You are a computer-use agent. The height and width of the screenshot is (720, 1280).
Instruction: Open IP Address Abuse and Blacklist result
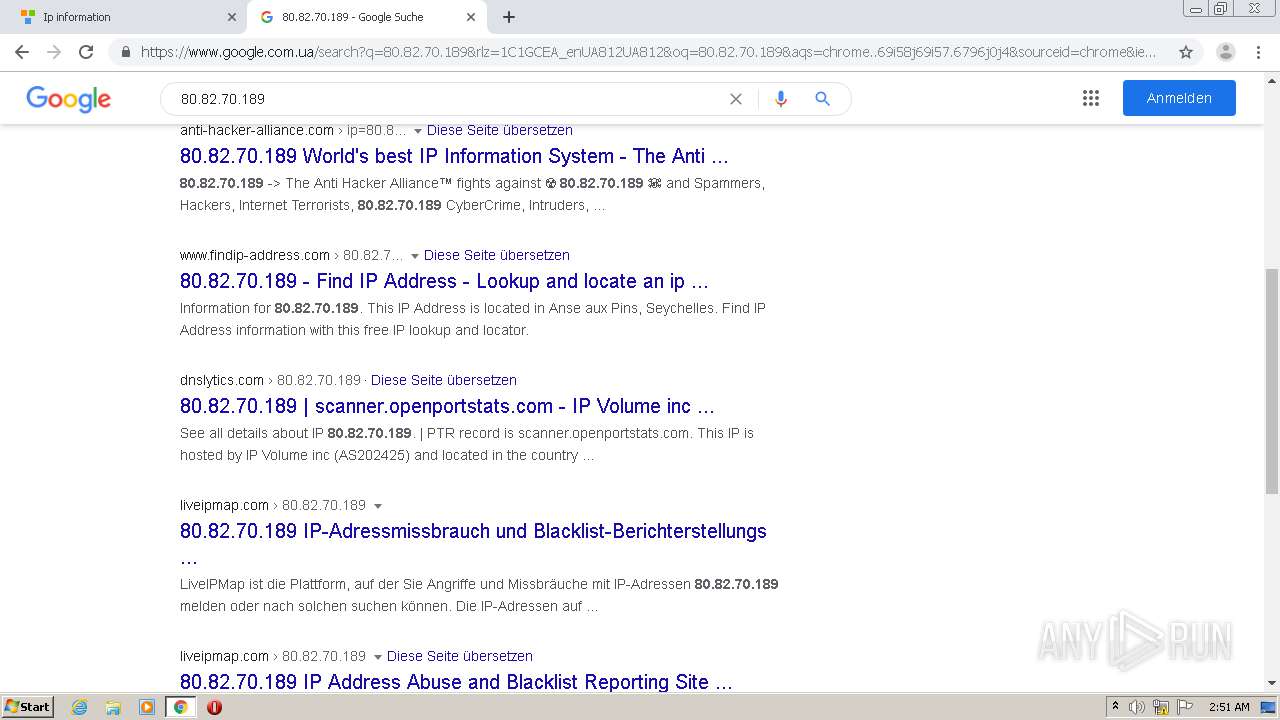456,682
